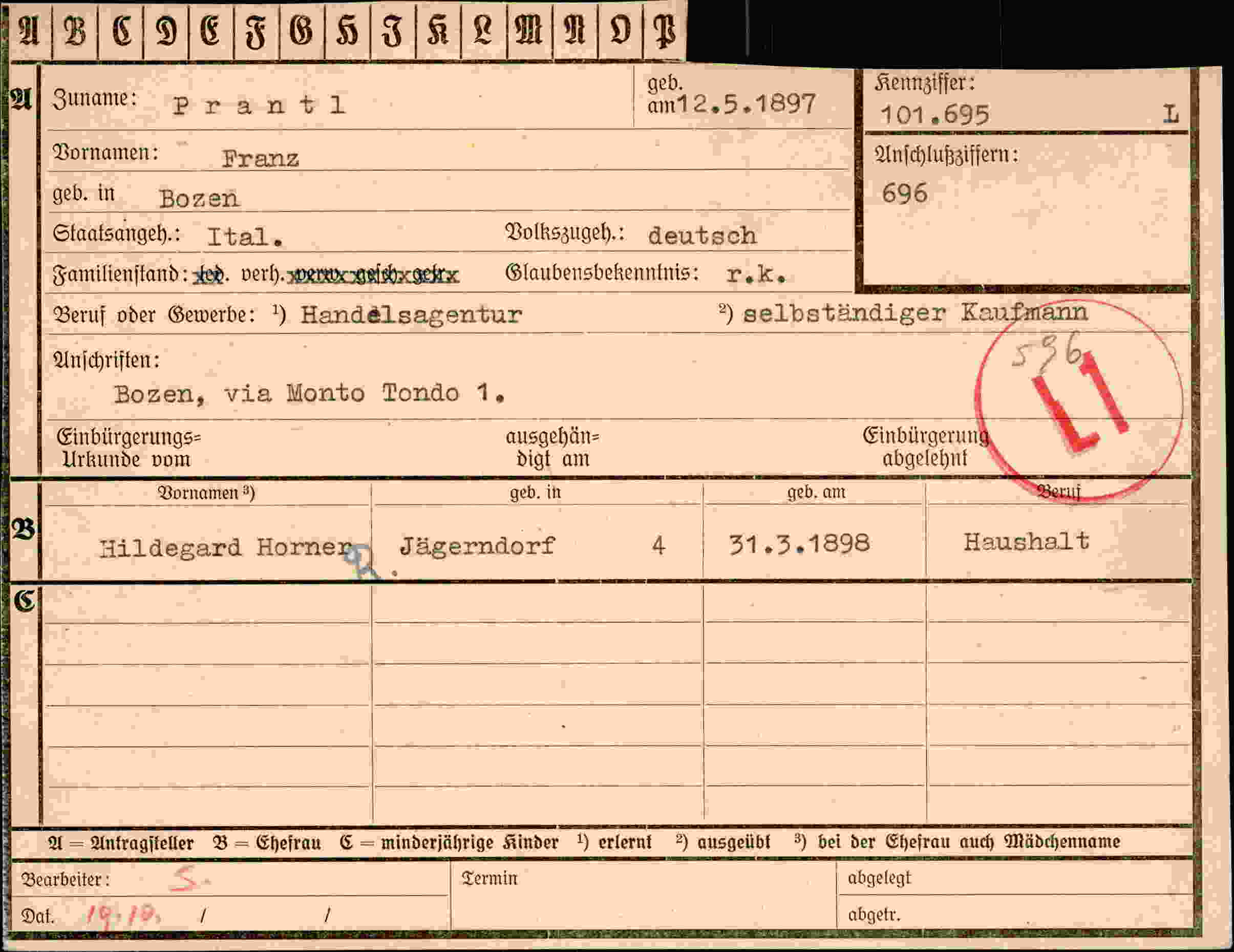The width and height of the screenshot is (1234, 952).
Task: Click the index tab letter L
Action: tap(483, 30)
